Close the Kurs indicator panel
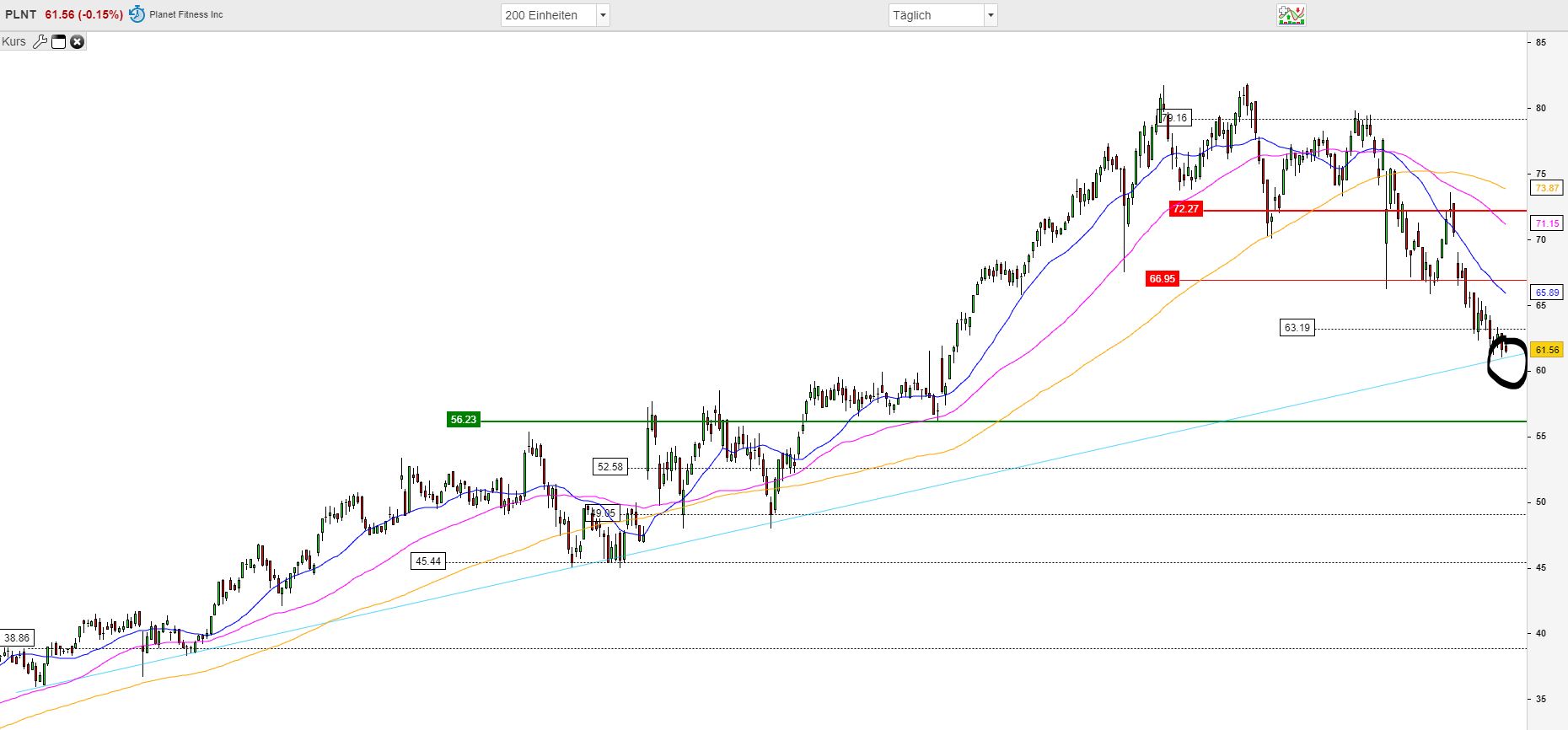The image size is (1568, 730). 77,42
